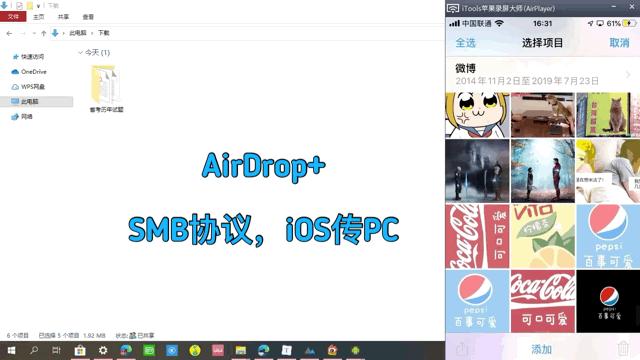Select the horizontal Coca-Cola 可口可爱 image
The height and width of the screenshot is (360, 640).
(543, 301)
